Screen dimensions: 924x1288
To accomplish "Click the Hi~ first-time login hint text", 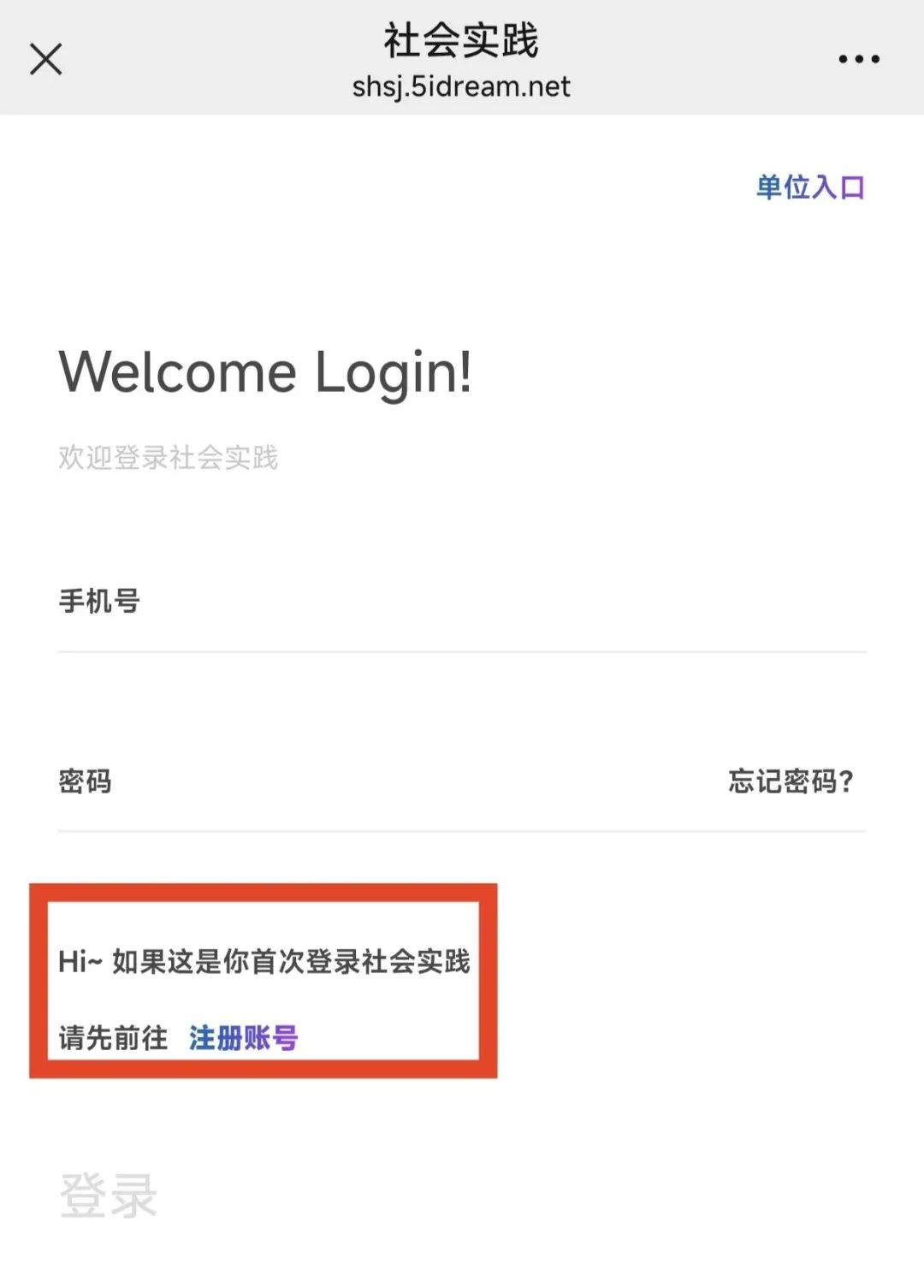I will coord(264,961).
